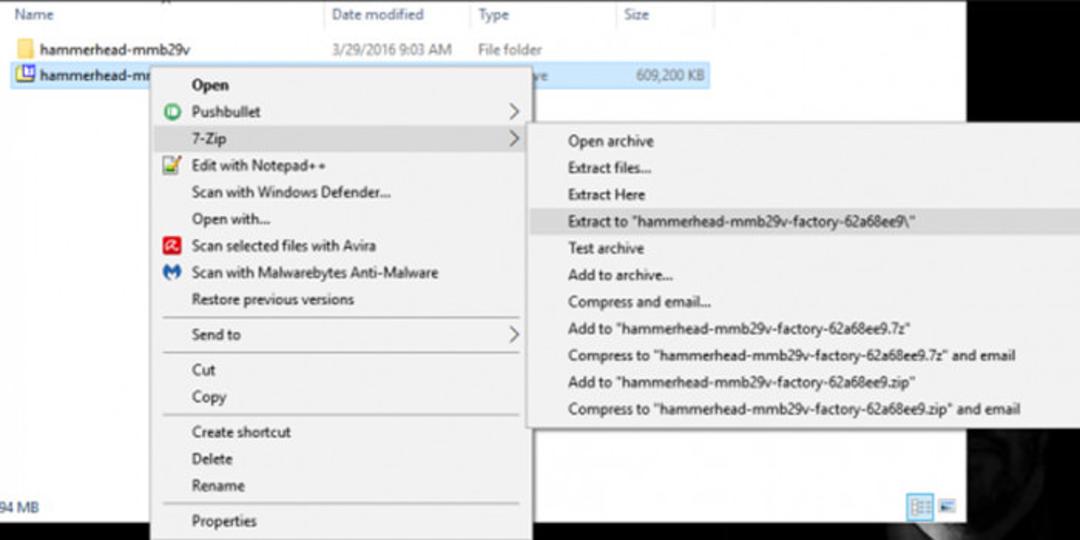
Task: Click the 3/29/2016 9:03 AM date
Action: pos(391,50)
